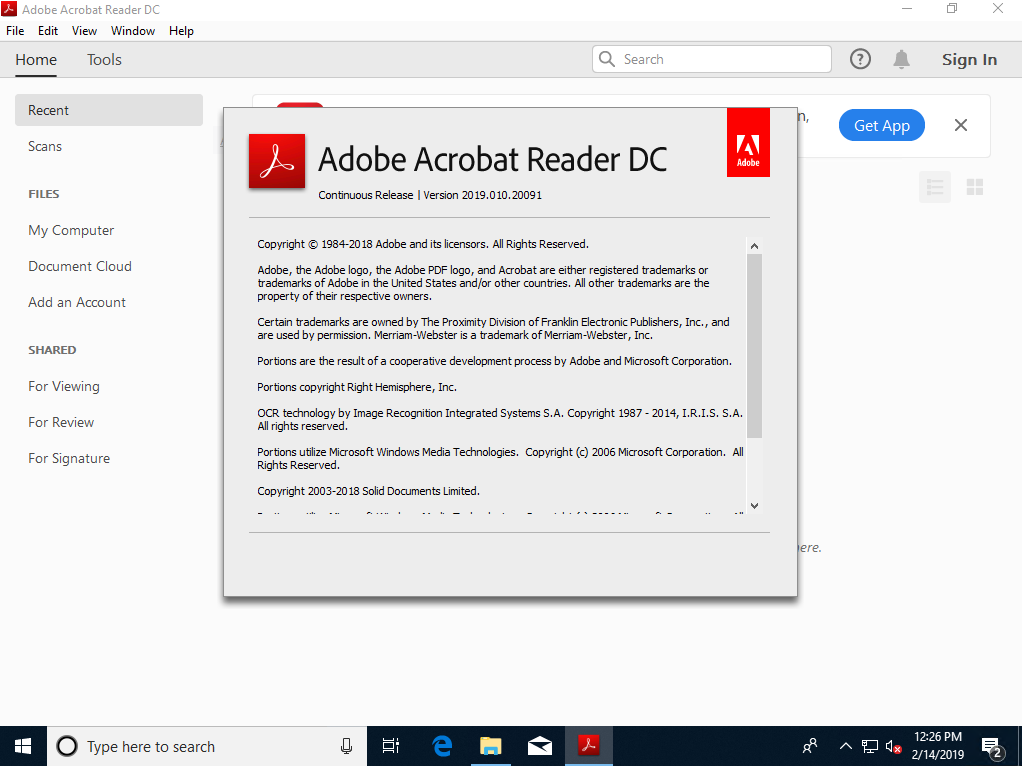Click the muted volume icon
Viewport: 1022px width, 766px height.
point(893,746)
